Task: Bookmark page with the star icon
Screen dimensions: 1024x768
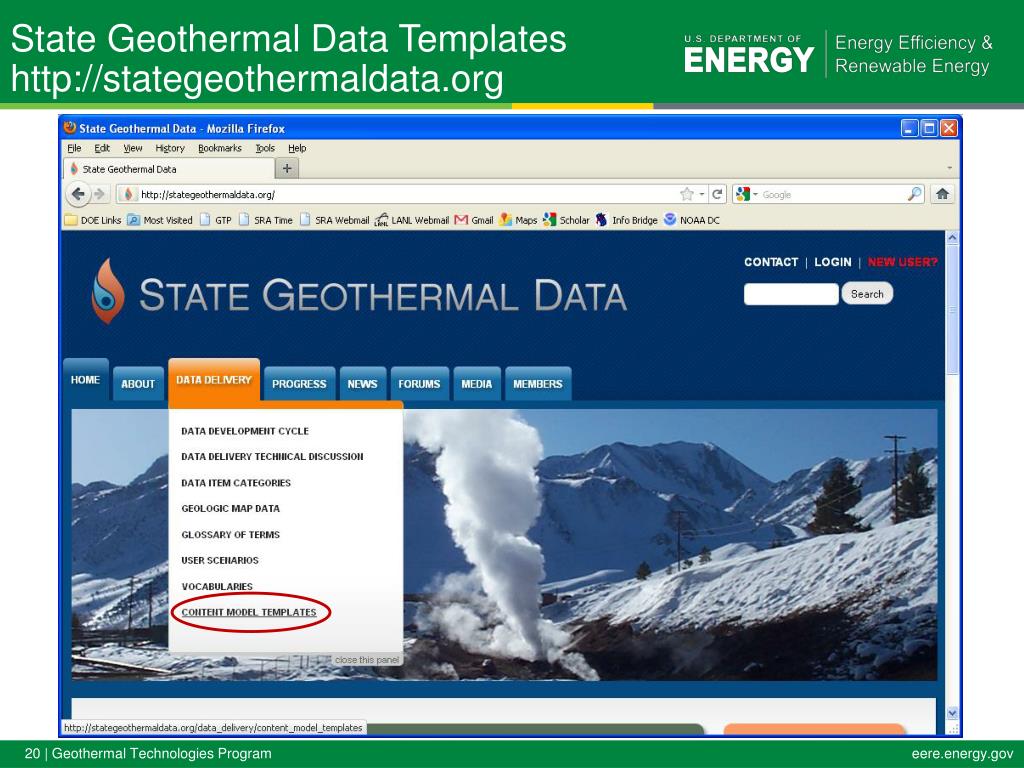Action: pyautogui.click(x=686, y=194)
